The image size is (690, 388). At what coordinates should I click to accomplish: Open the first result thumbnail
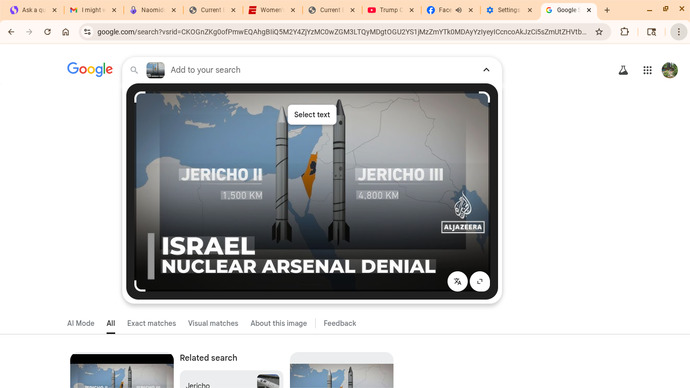122,371
